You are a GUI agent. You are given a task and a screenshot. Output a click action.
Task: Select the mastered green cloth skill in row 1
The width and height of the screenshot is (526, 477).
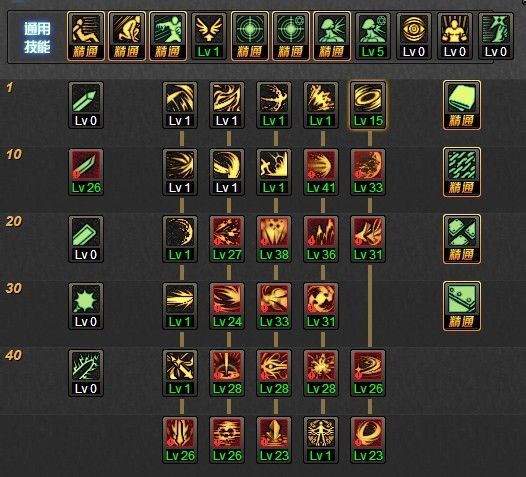(462, 105)
